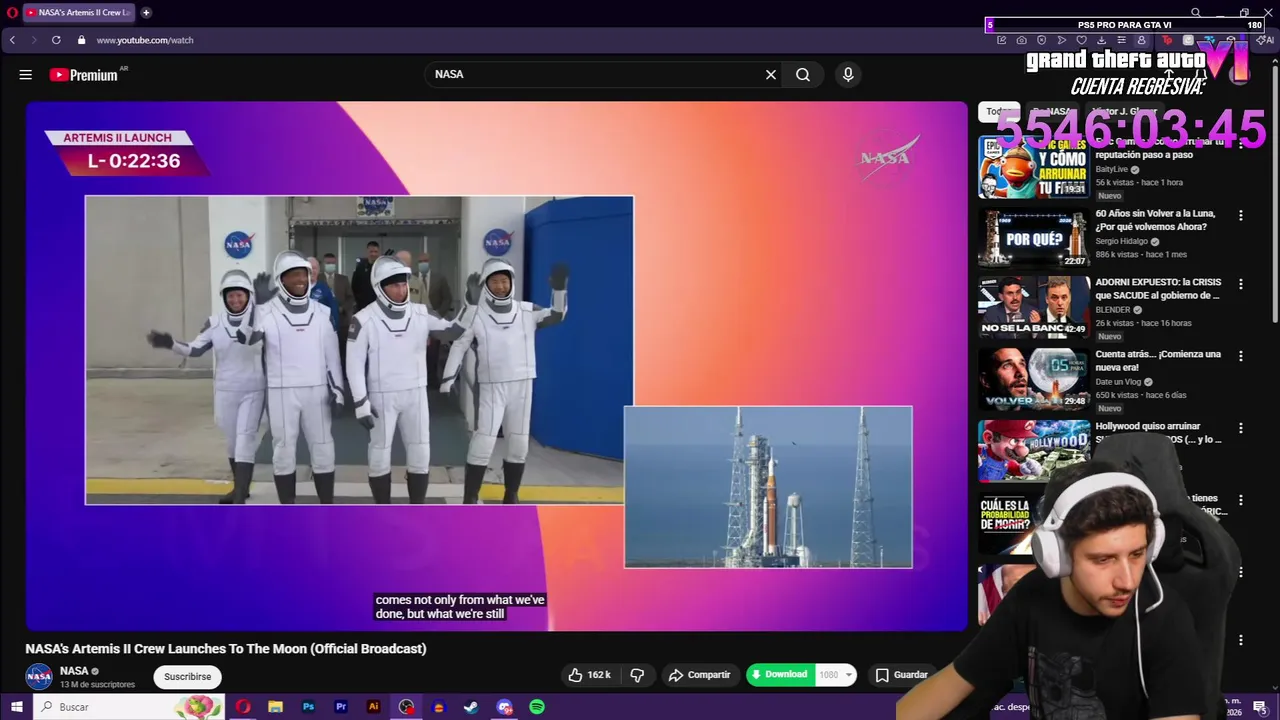Open the NASA channel avatar
The height and width of the screenshot is (720, 1280).
coord(39,677)
